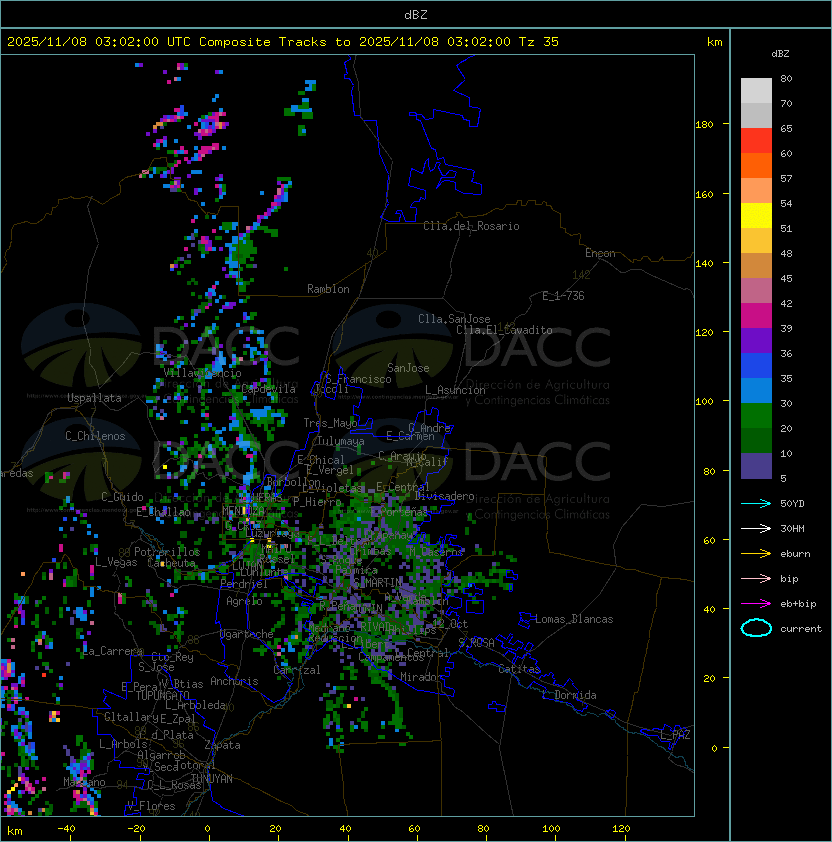The height and width of the screenshot is (842, 832).
Task: Click the white 30HM arrow legend icon
Action: click(x=756, y=529)
